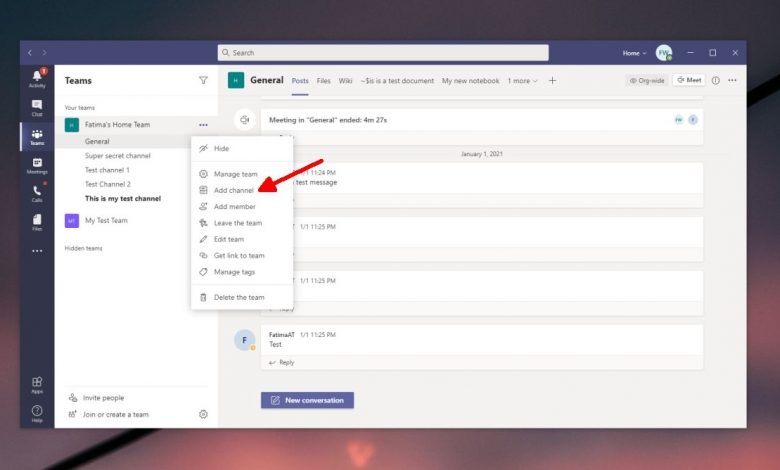Click the General channel team avatar icon

click(x=236, y=81)
